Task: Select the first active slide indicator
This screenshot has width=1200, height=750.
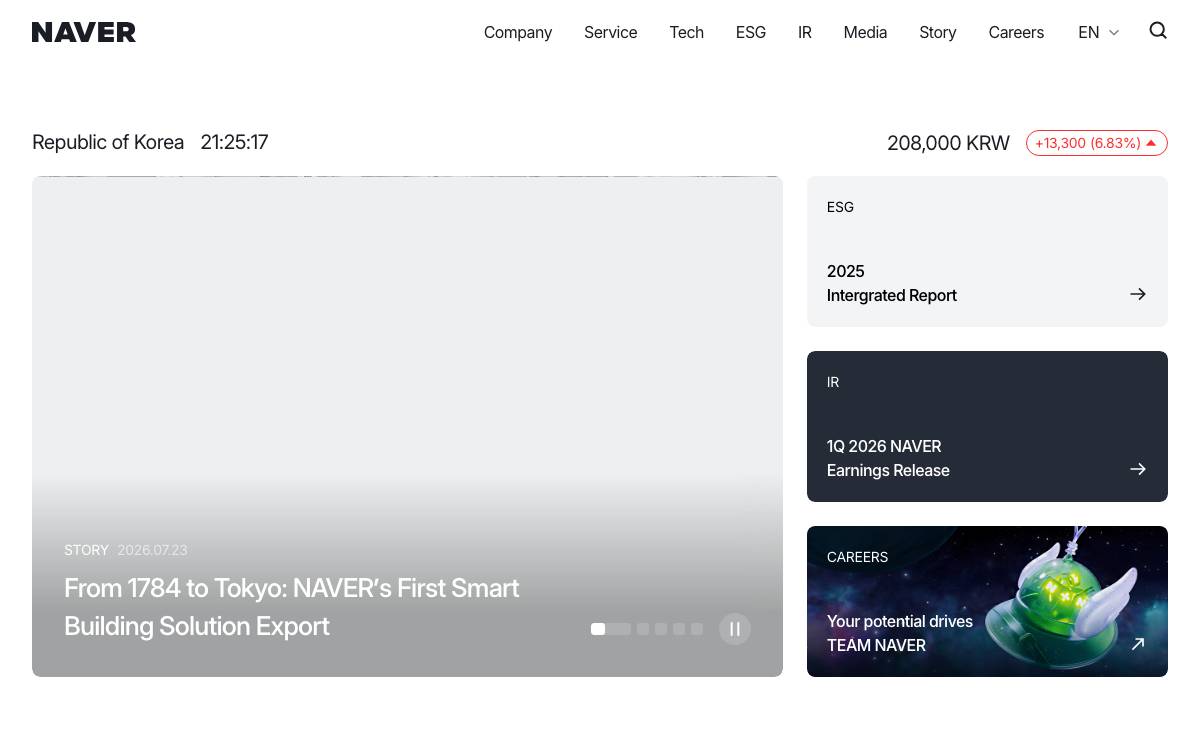Action: [x=611, y=629]
